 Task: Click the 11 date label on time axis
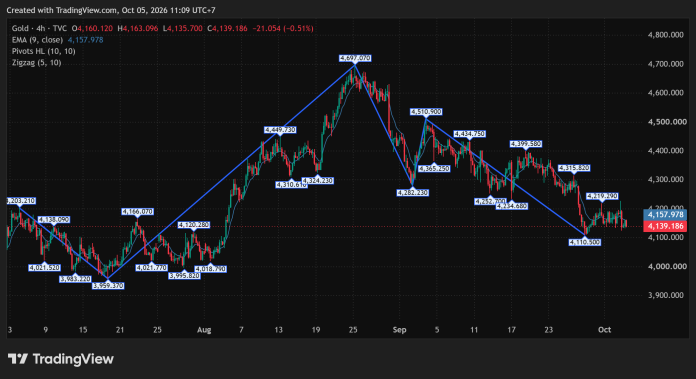pyautogui.click(x=474, y=330)
